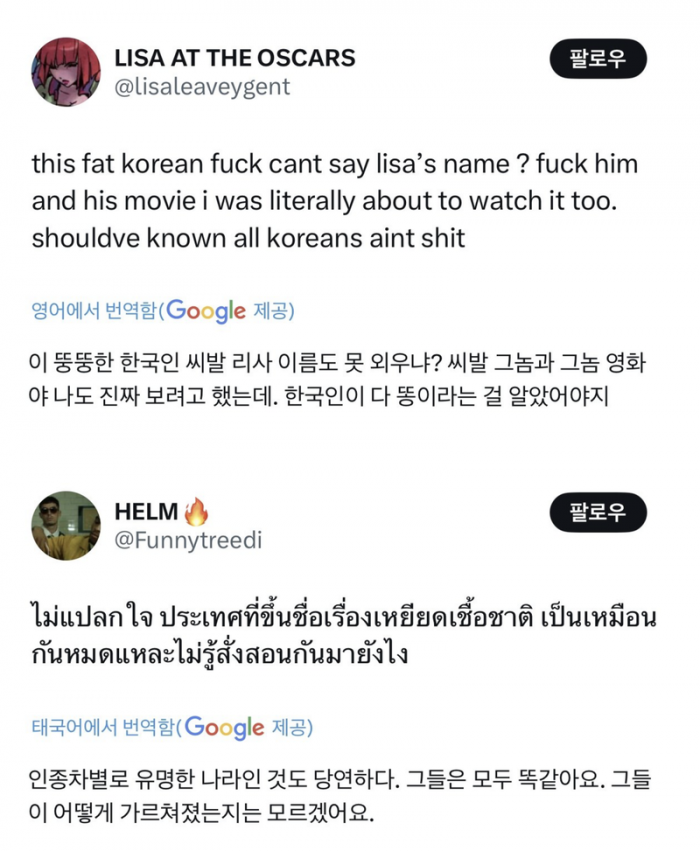Click 제공 label after the first Google logo

tap(272, 311)
